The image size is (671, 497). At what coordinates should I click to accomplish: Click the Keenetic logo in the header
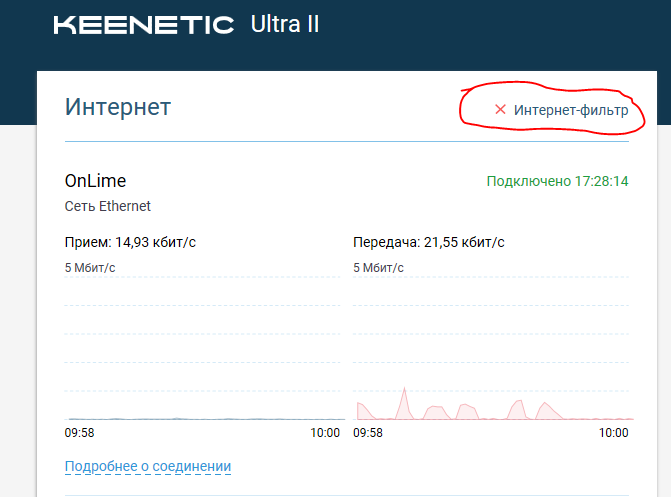click(x=144, y=25)
